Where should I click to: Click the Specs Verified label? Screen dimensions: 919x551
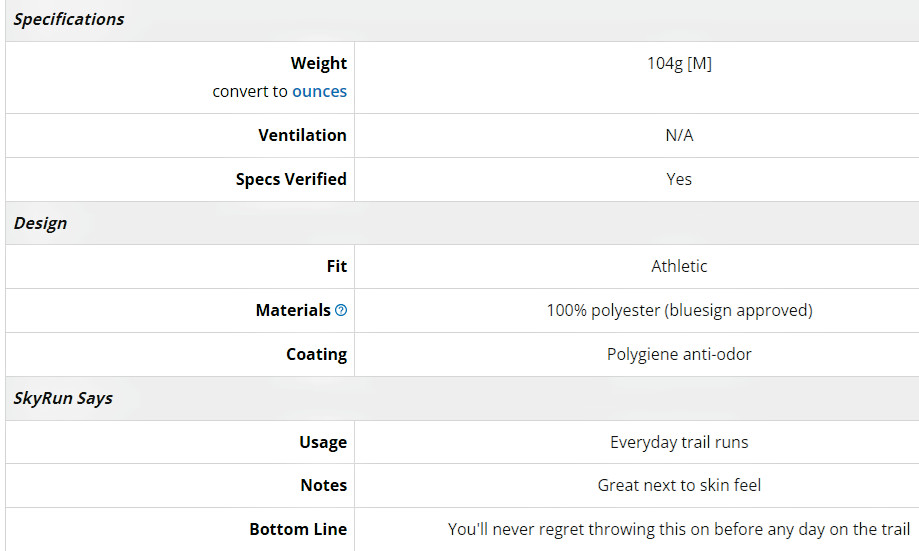pos(291,179)
